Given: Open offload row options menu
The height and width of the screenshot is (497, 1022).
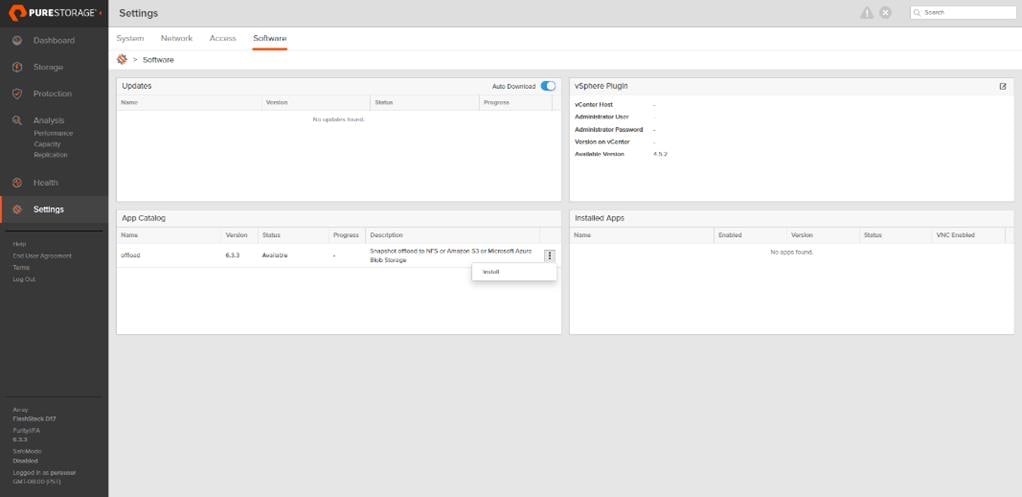Looking at the screenshot, I should (550, 256).
